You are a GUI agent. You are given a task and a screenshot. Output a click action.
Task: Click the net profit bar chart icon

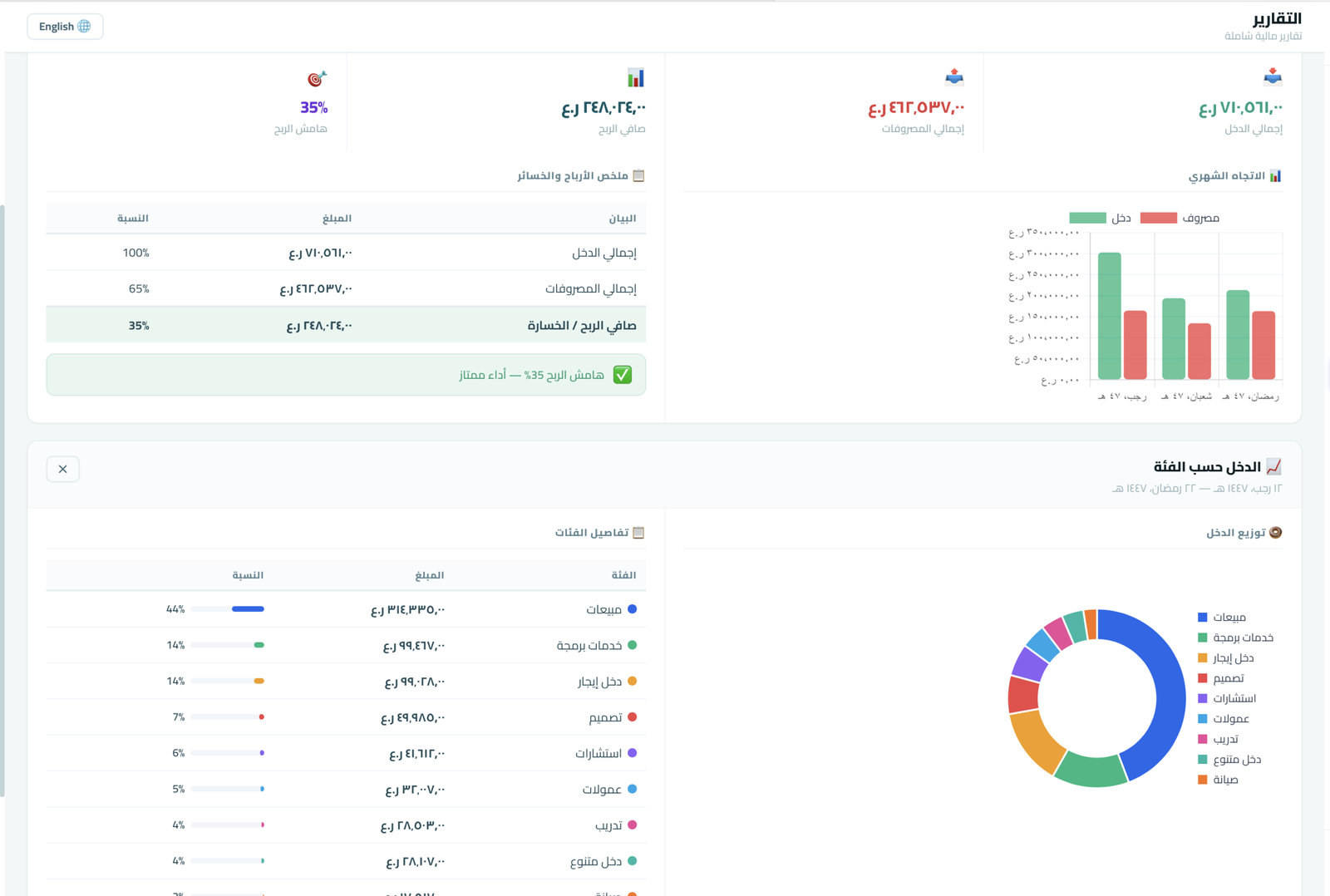[636, 78]
